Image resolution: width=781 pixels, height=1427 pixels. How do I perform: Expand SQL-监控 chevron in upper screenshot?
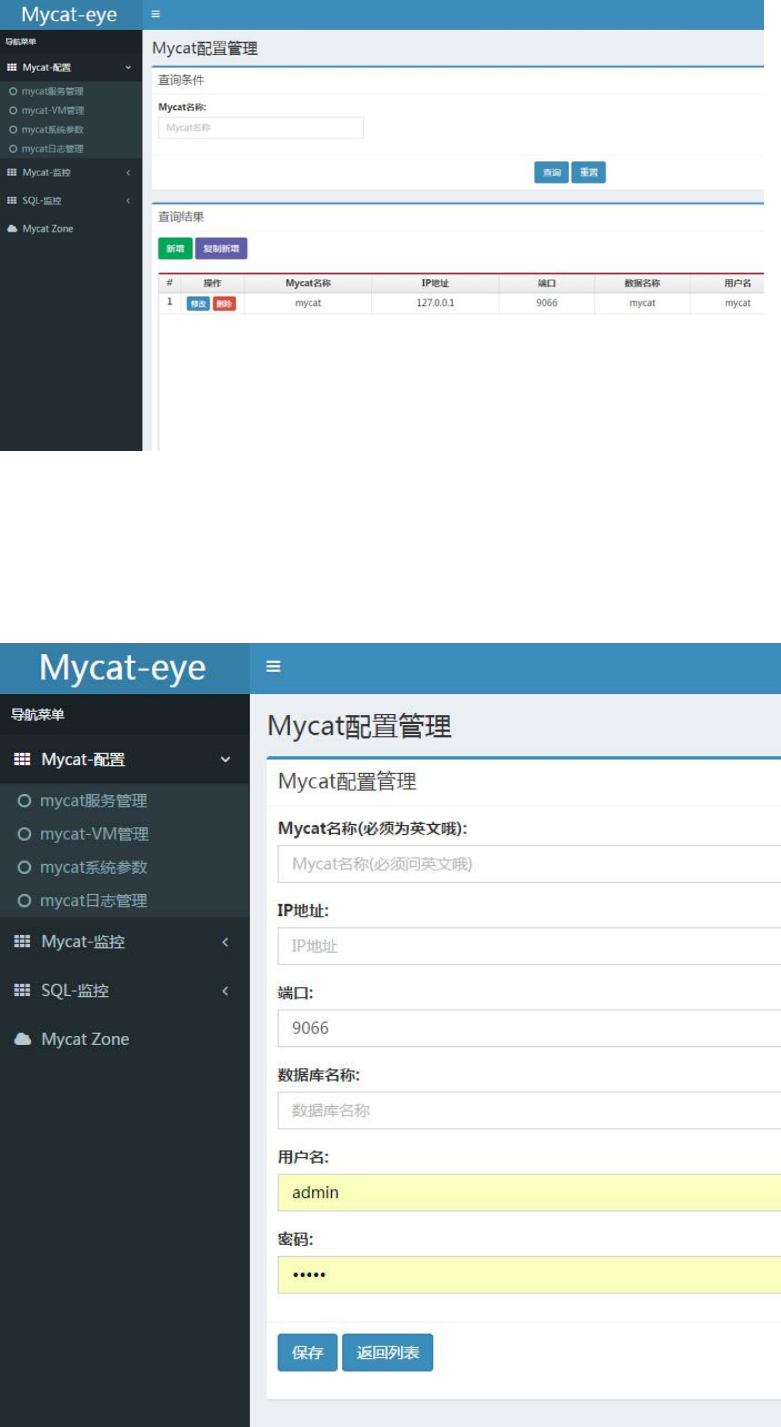tap(128, 200)
